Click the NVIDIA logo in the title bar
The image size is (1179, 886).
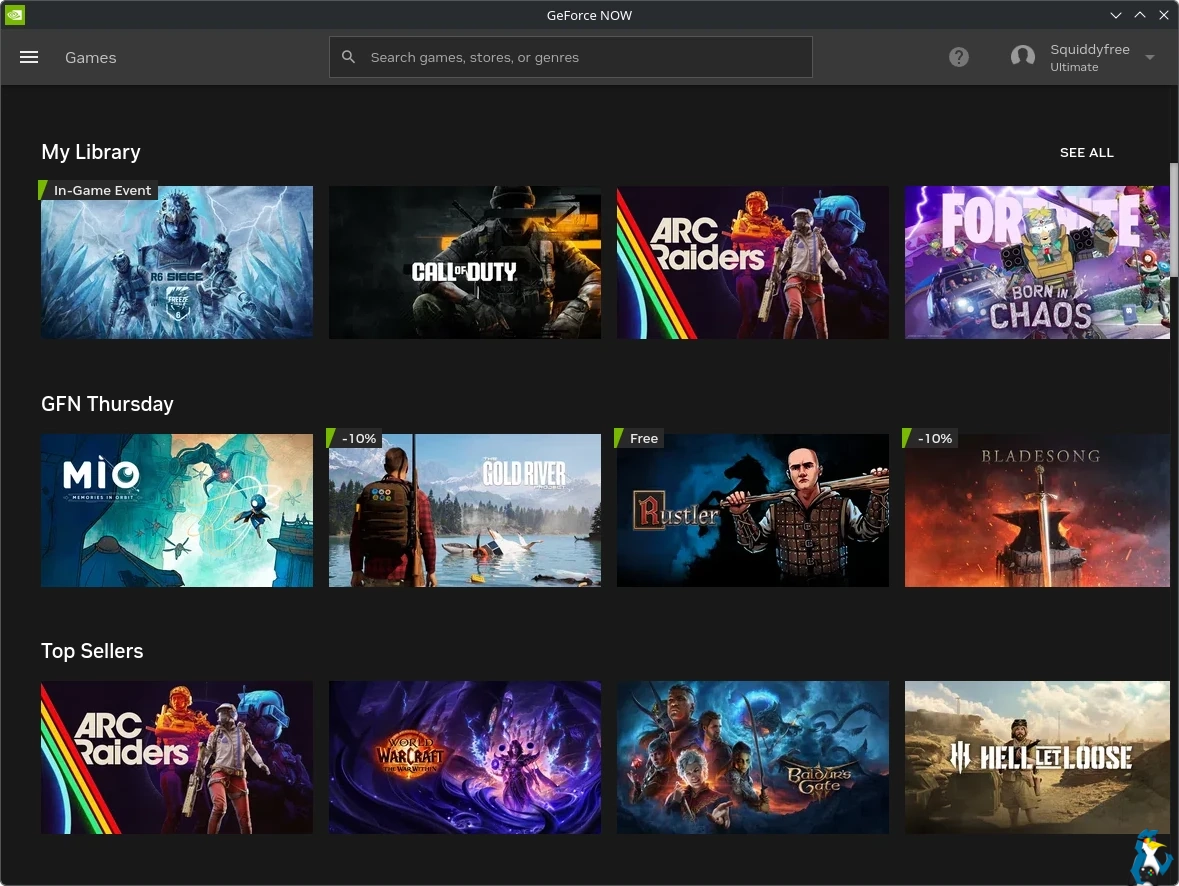tap(15, 15)
